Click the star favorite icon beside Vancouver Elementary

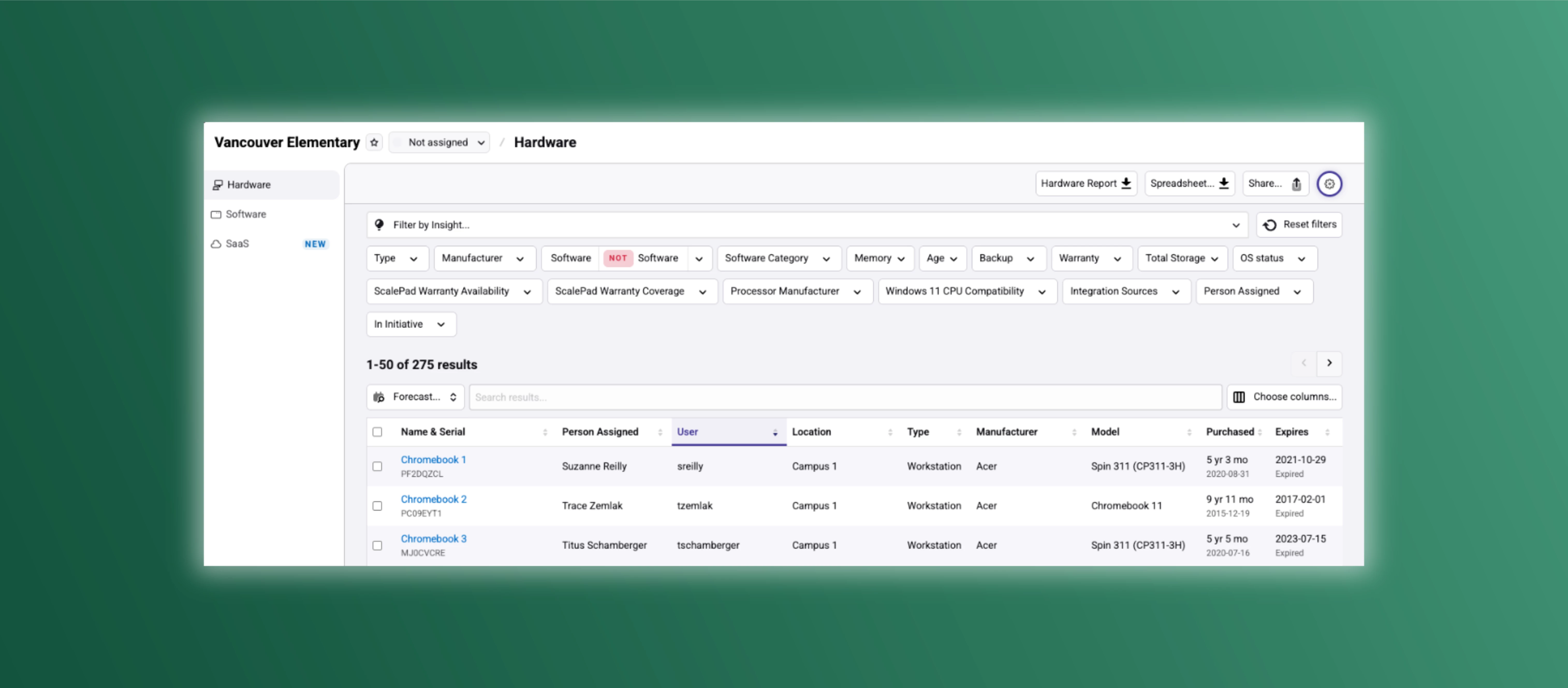pyautogui.click(x=374, y=142)
